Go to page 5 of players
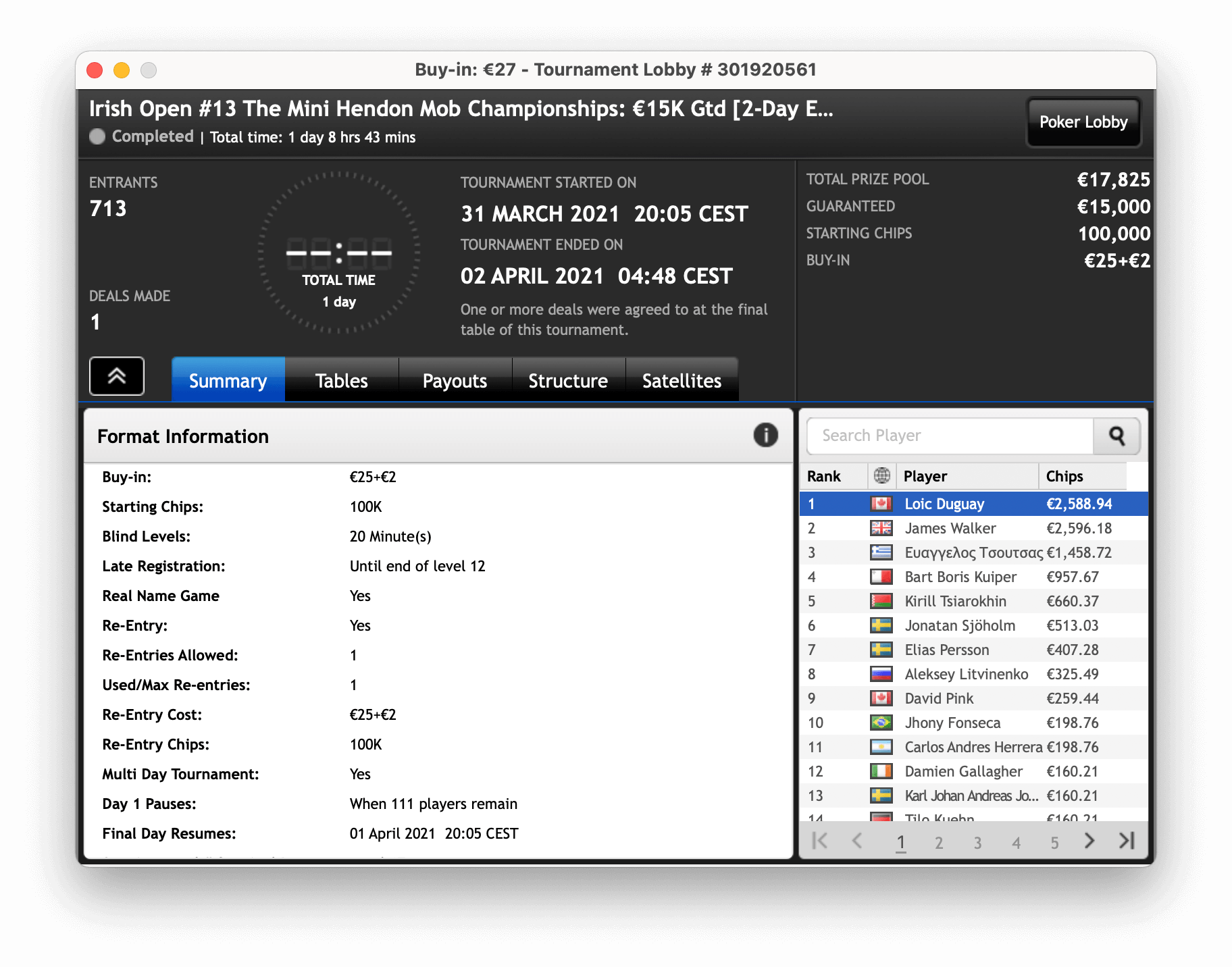The image size is (1232, 967). [1054, 842]
